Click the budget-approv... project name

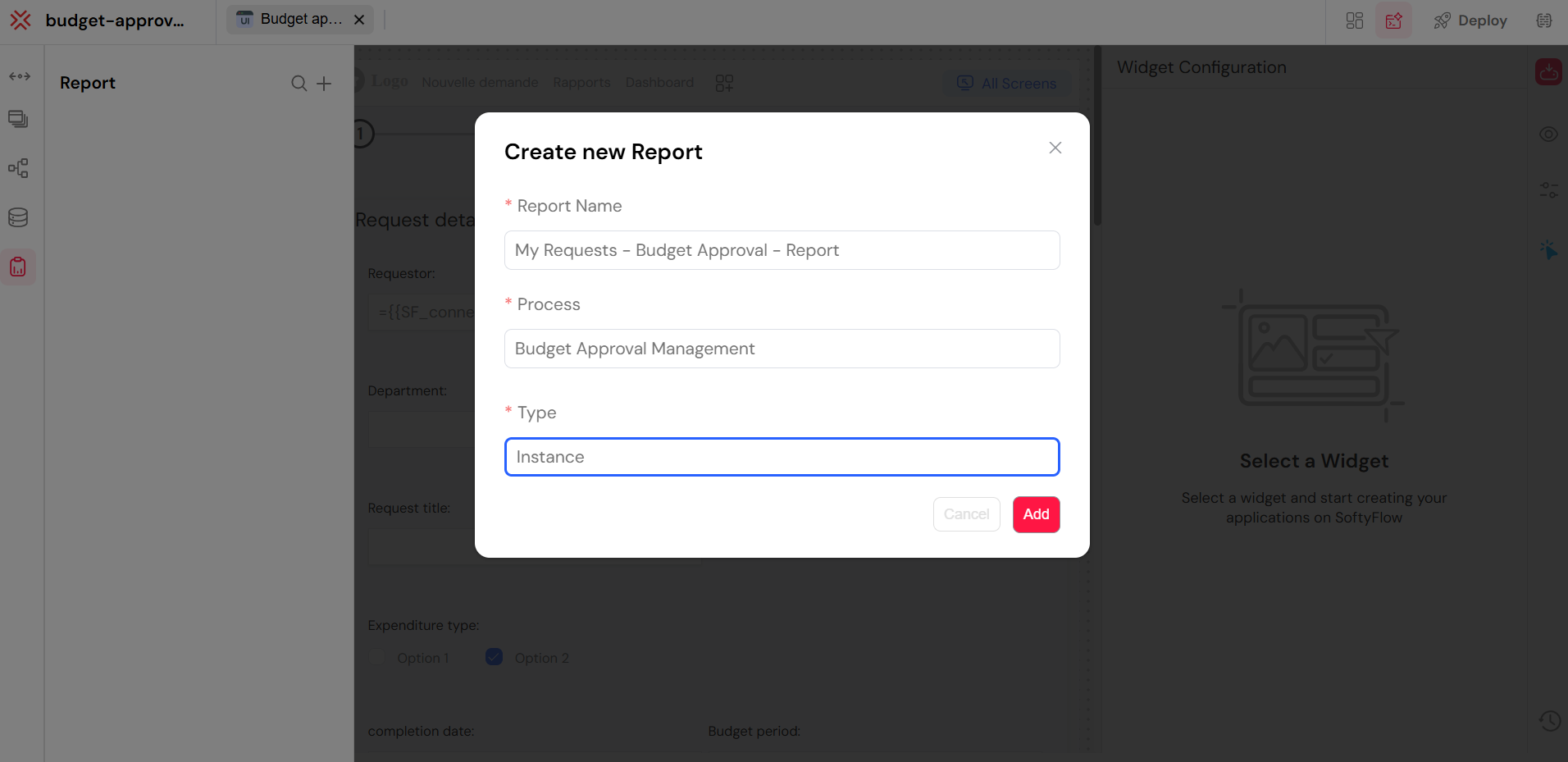[x=115, y=21]
